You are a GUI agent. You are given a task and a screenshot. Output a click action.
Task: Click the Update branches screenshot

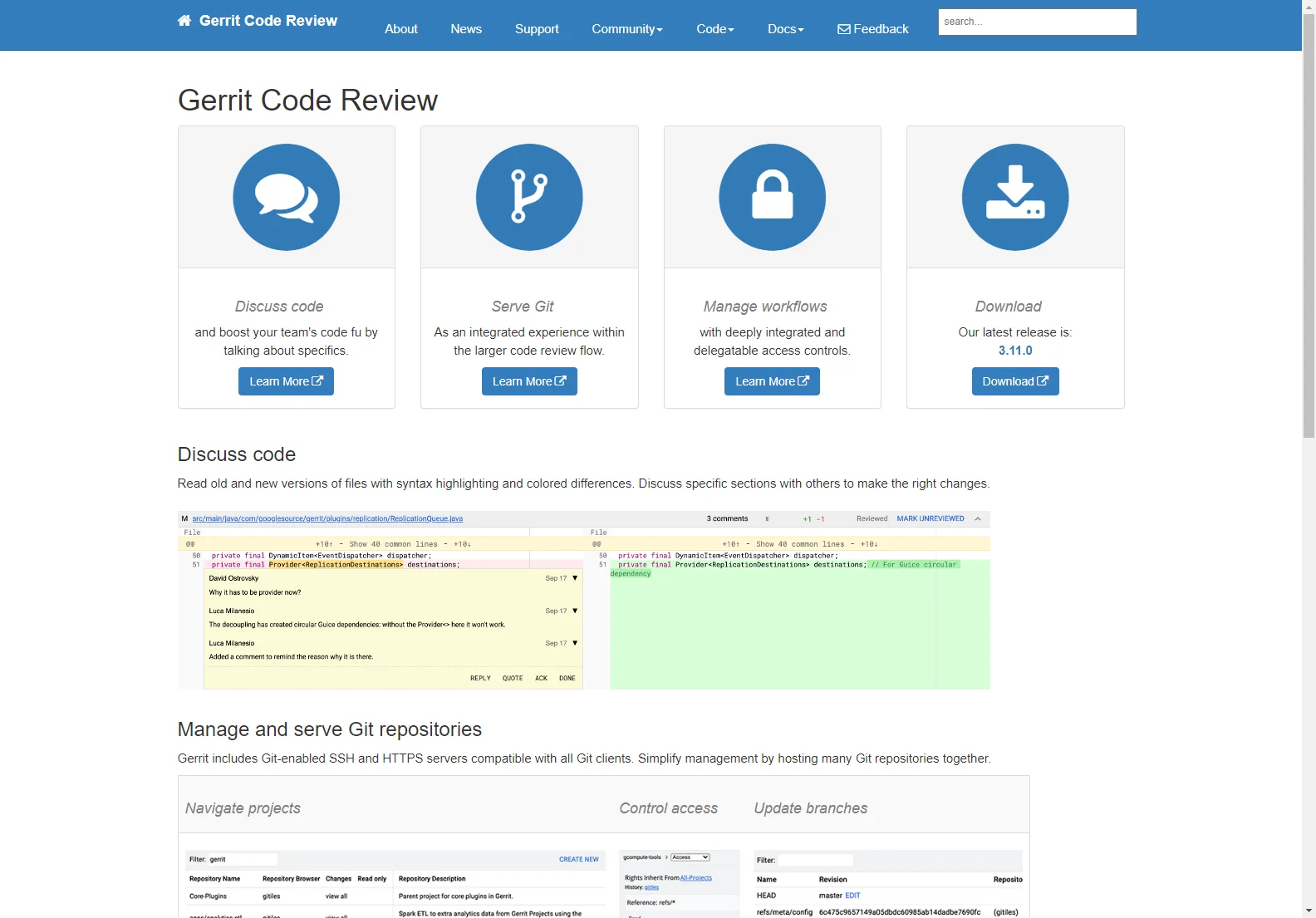click(x=888, y=883)
